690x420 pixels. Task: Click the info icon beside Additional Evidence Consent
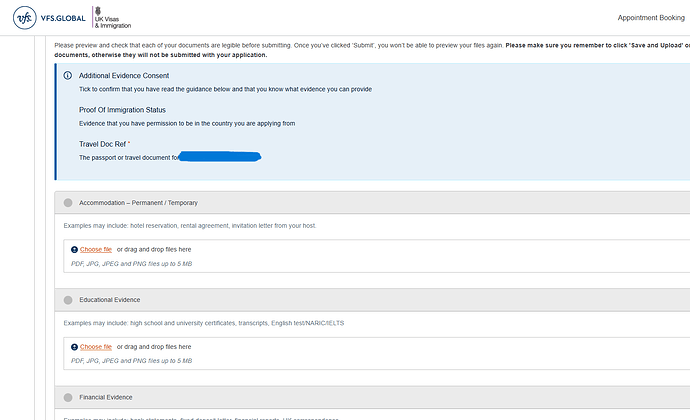tap(67, 76)
